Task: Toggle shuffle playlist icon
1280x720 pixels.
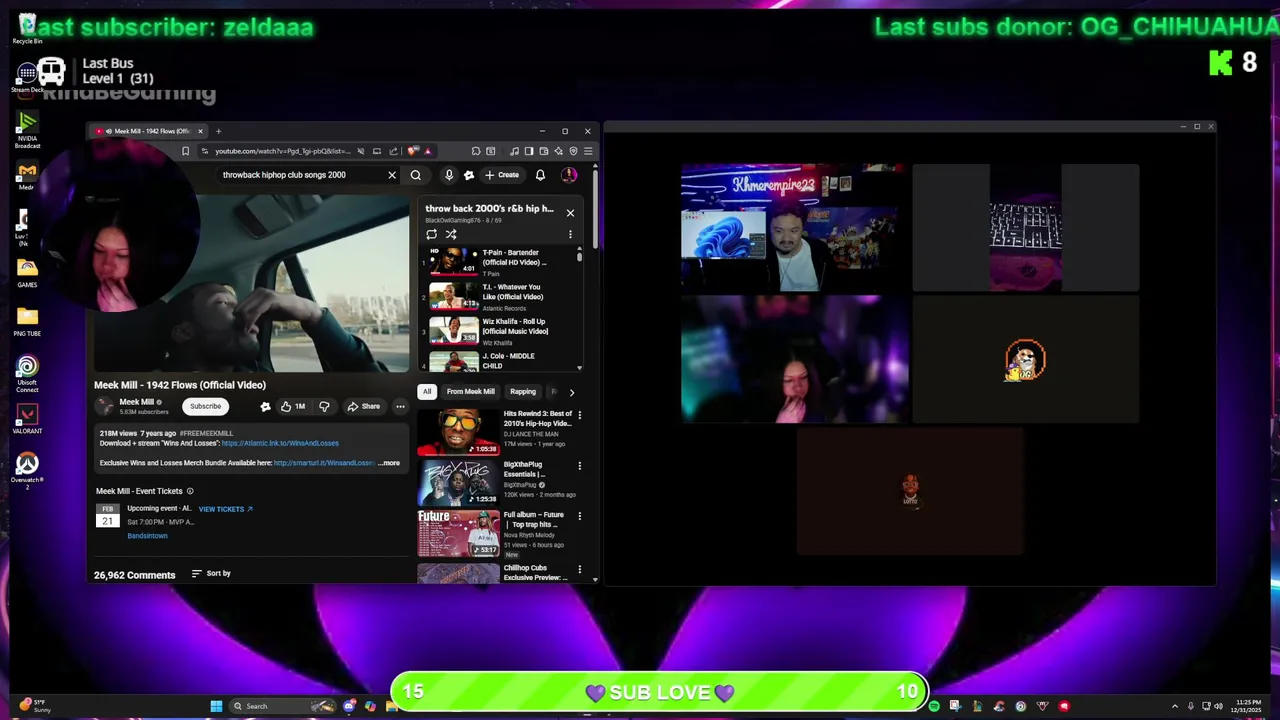Action: (x=451, y=234)
